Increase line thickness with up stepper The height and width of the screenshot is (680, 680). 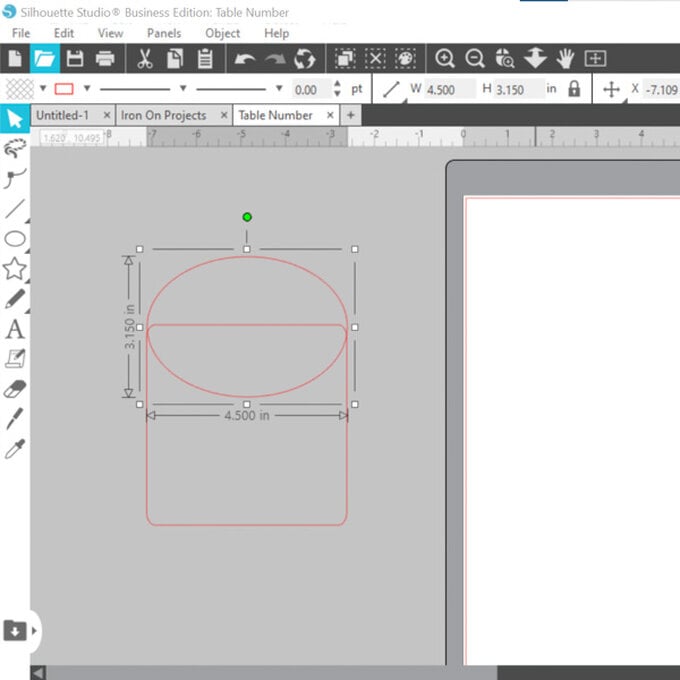click(337, 84)
